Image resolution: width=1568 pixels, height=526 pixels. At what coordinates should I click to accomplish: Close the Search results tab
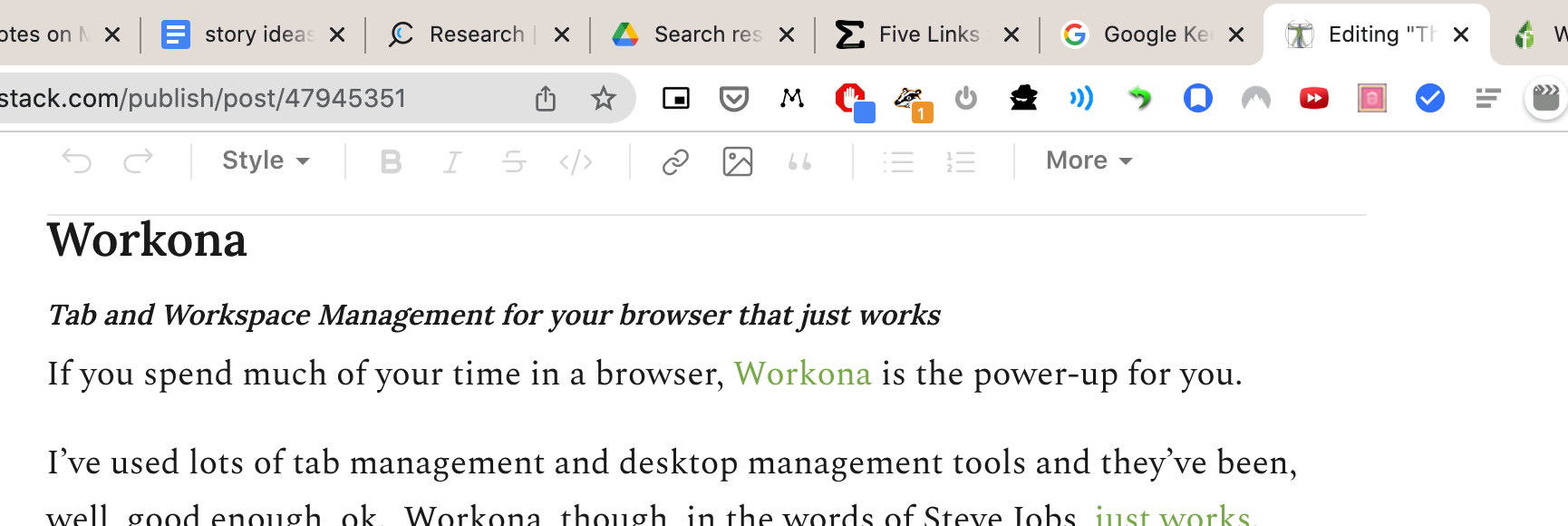(x=787, y=34)
